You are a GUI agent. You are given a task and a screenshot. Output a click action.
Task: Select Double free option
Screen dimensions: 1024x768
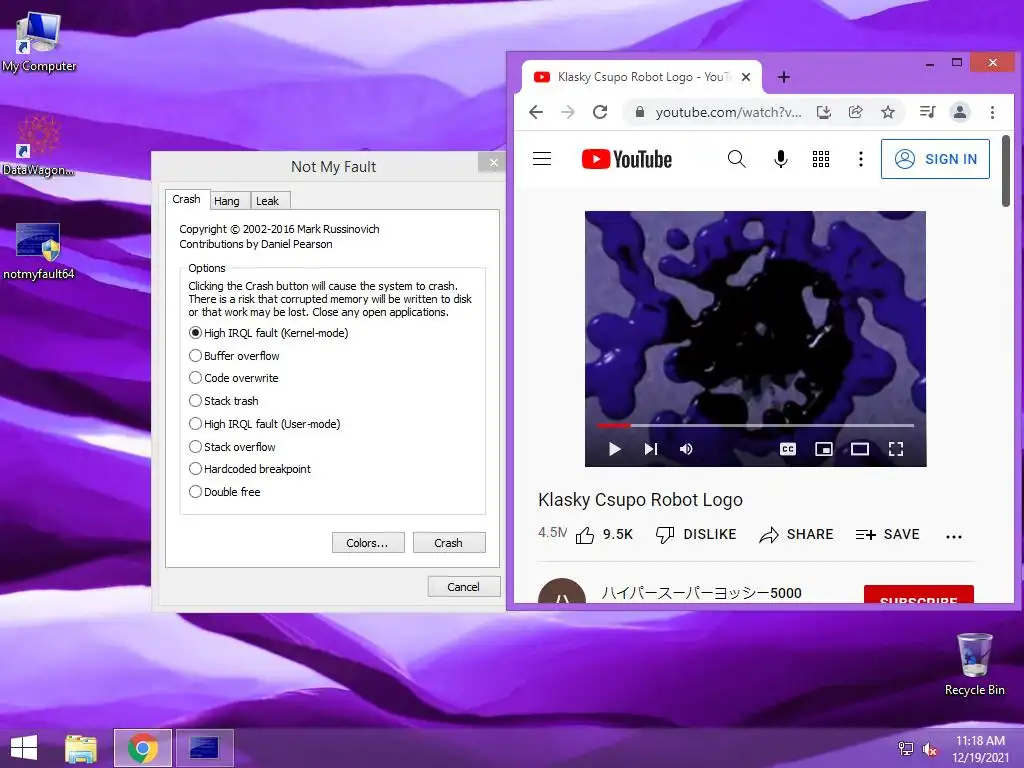224,492
